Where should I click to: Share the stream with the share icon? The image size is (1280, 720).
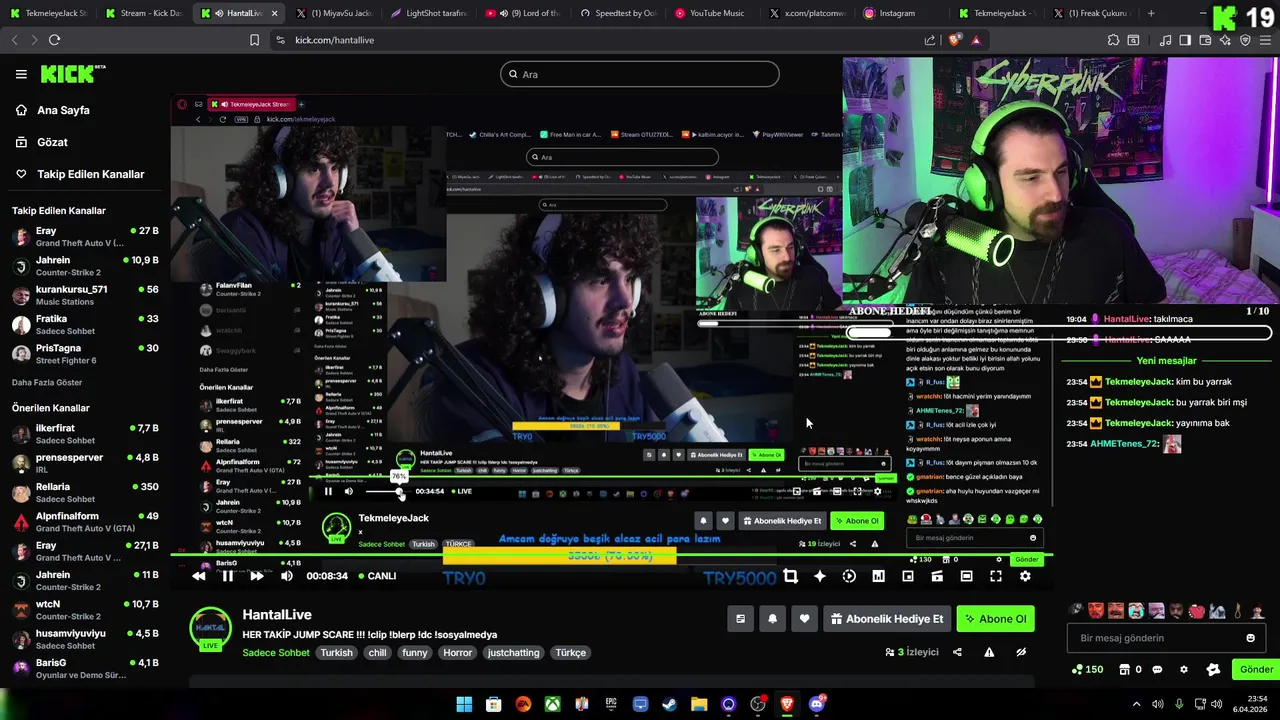[x=957, y=652]
